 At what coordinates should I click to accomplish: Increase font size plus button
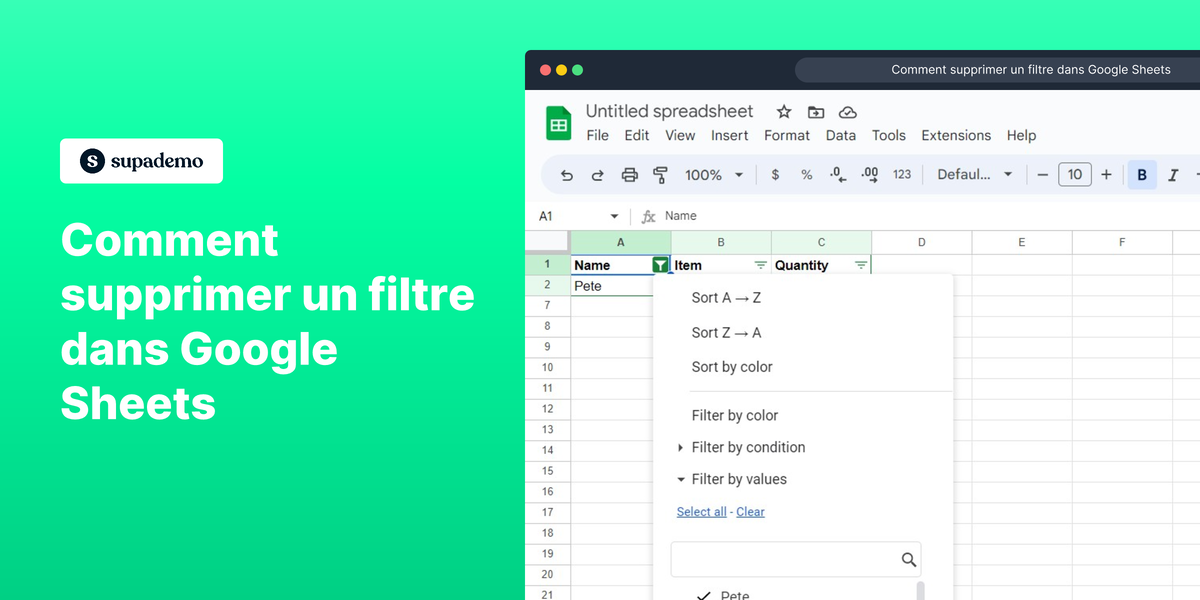[x=1106, y=175]
